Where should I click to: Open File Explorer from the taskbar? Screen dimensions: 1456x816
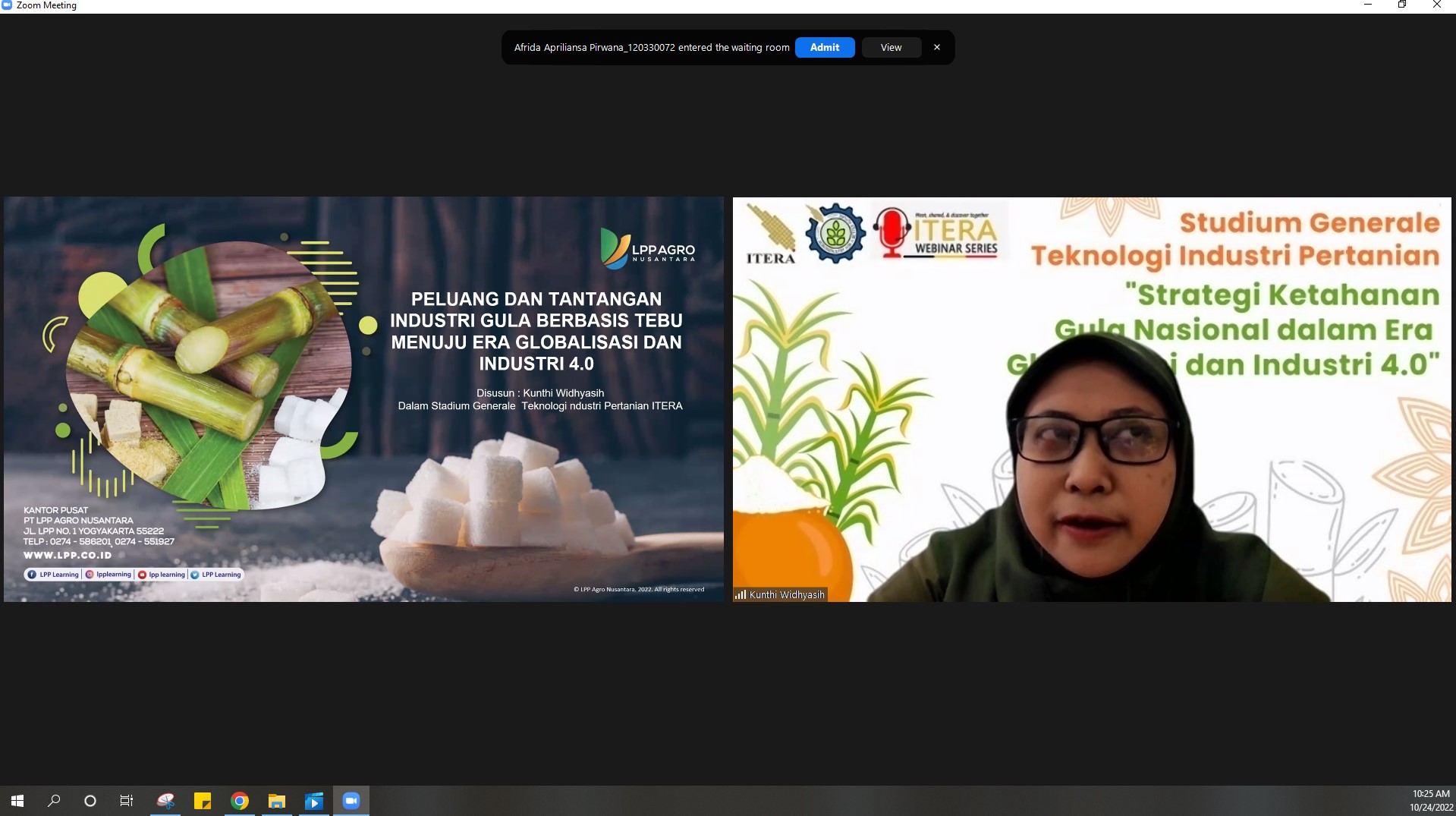[276, 801]
